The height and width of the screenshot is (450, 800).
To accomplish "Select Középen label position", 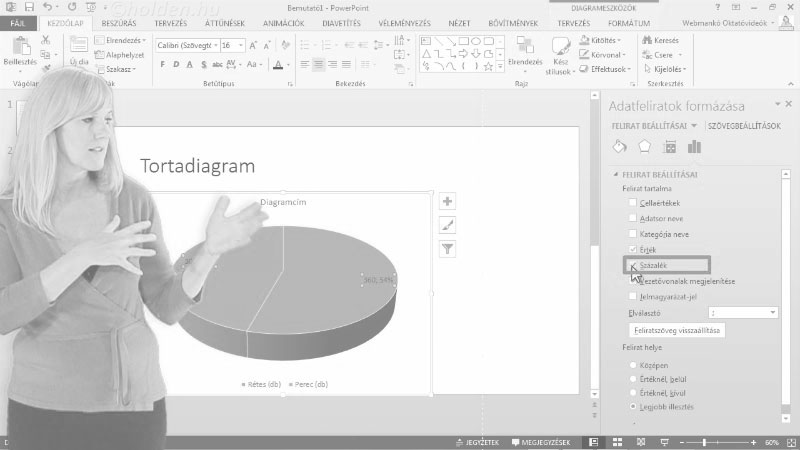I will coord(633,365).
